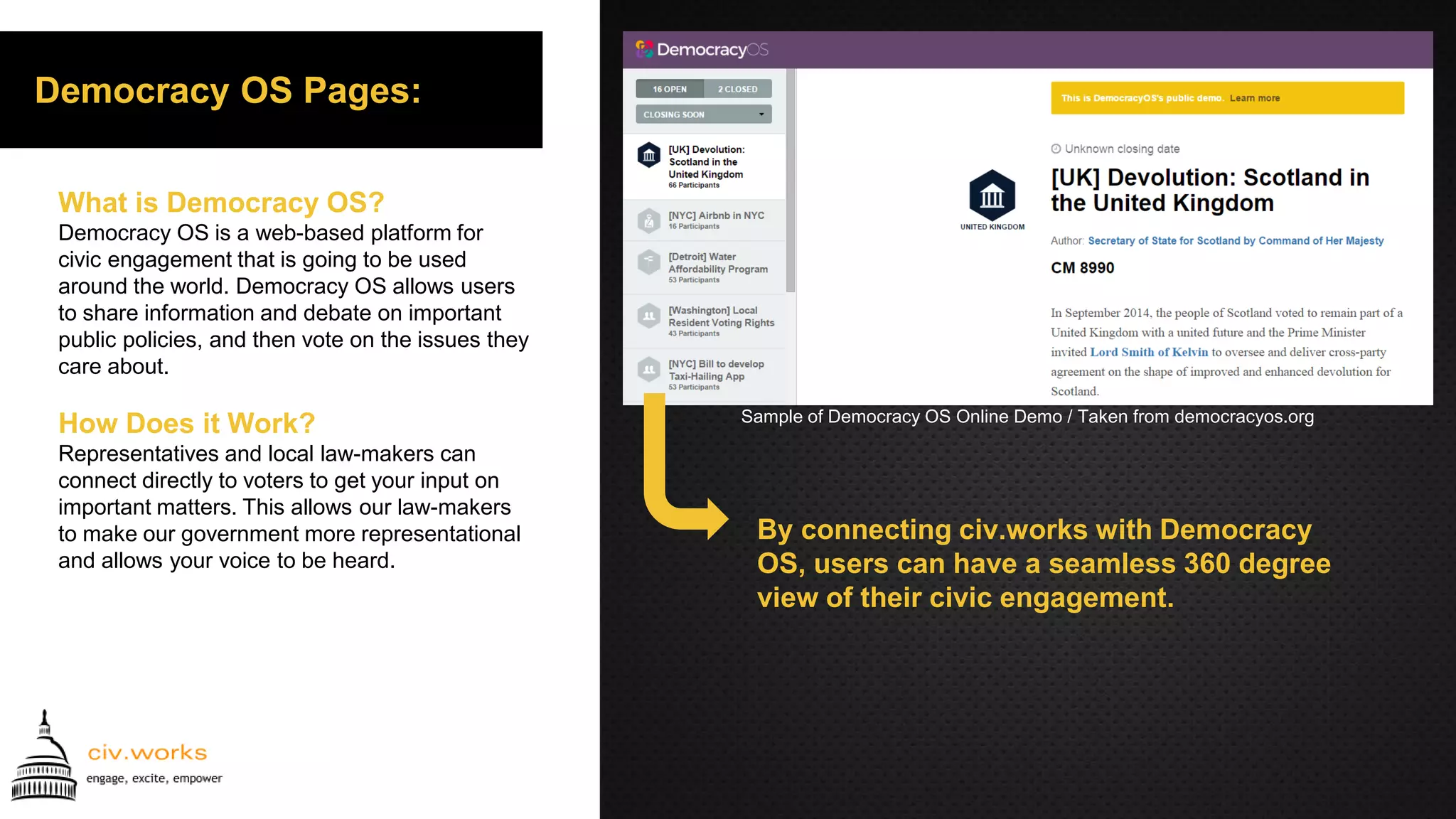The width and height of the screenshot is (1456, 819).
Task: Follow the 'Lord Smith of Kelvin' link
Action: [1149, 352]
